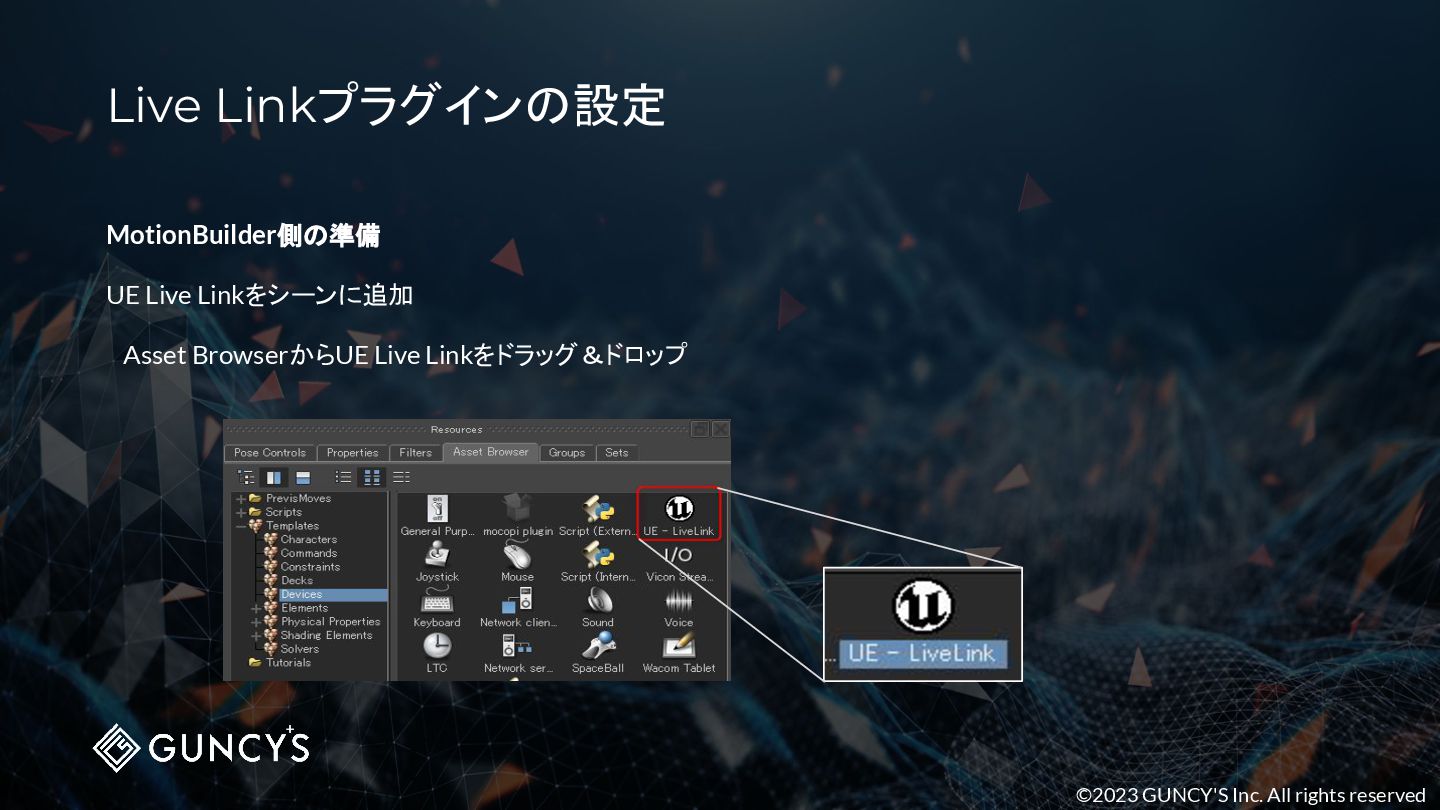Select Decks in the Templates tree

[297, 581]
